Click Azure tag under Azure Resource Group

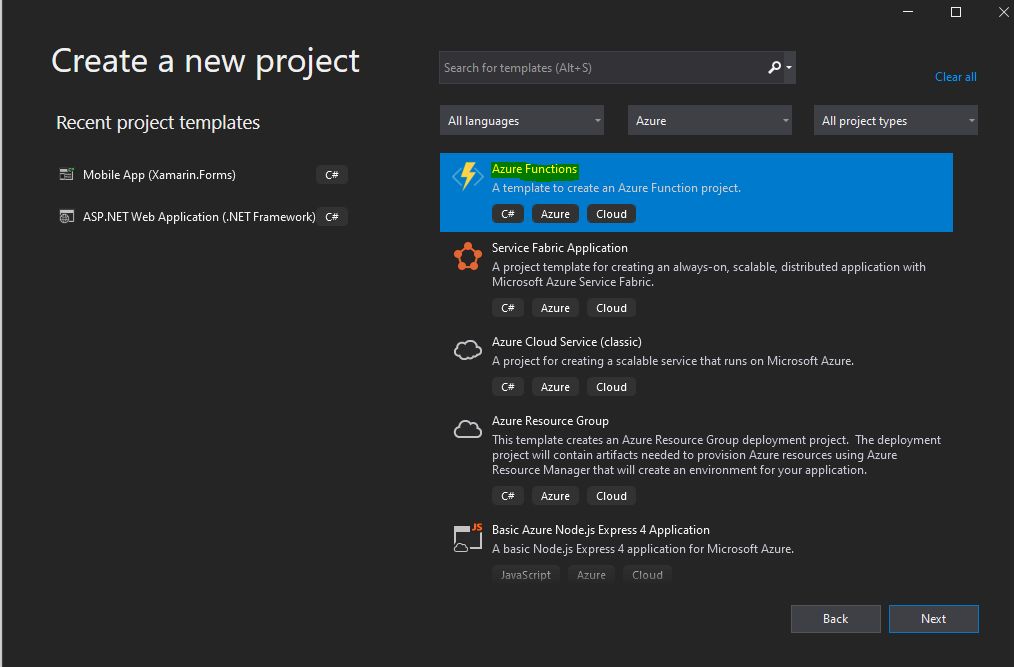555,496
